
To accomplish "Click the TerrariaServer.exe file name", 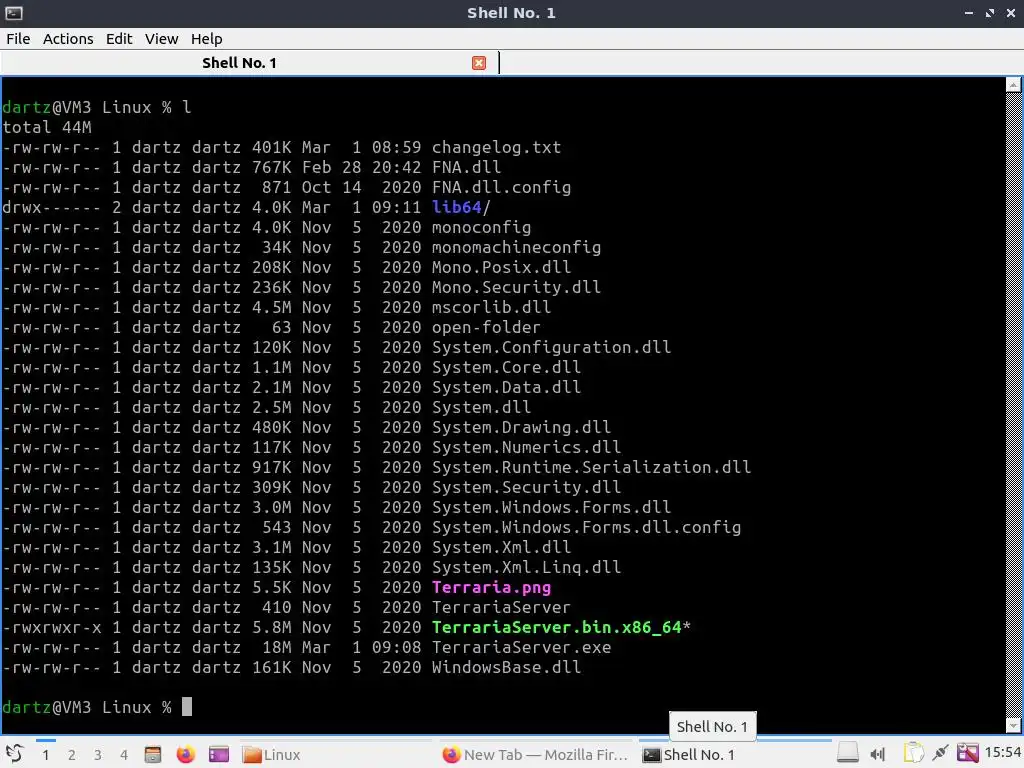I will [x=521, y=648].
